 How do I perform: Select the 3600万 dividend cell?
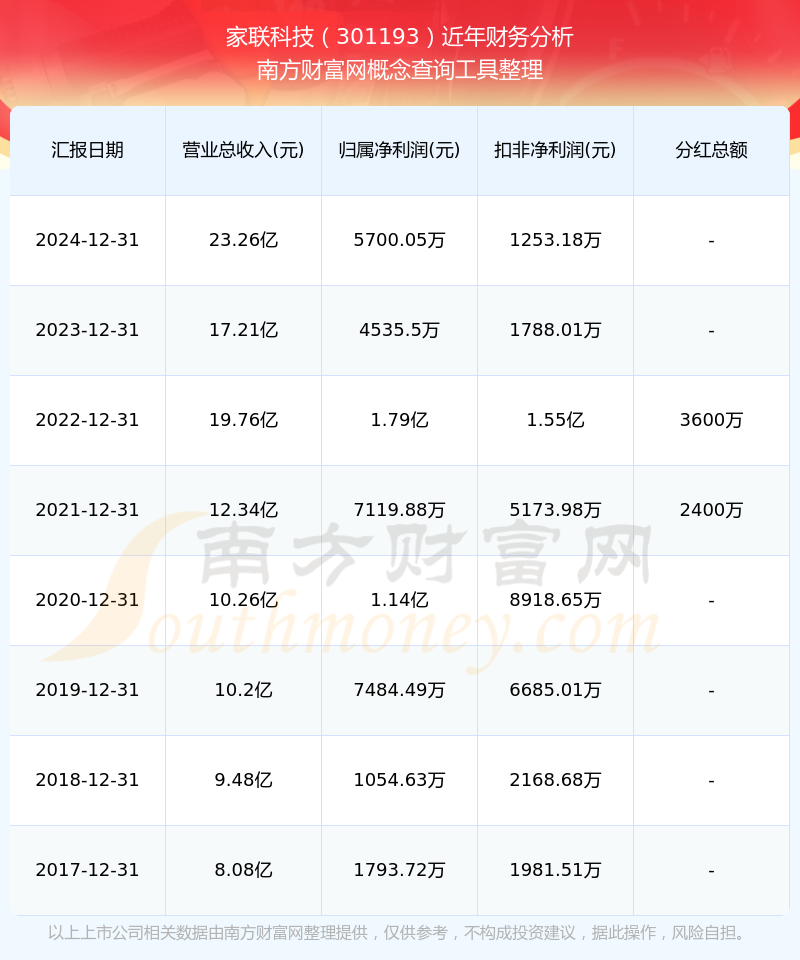click(711, 420)
